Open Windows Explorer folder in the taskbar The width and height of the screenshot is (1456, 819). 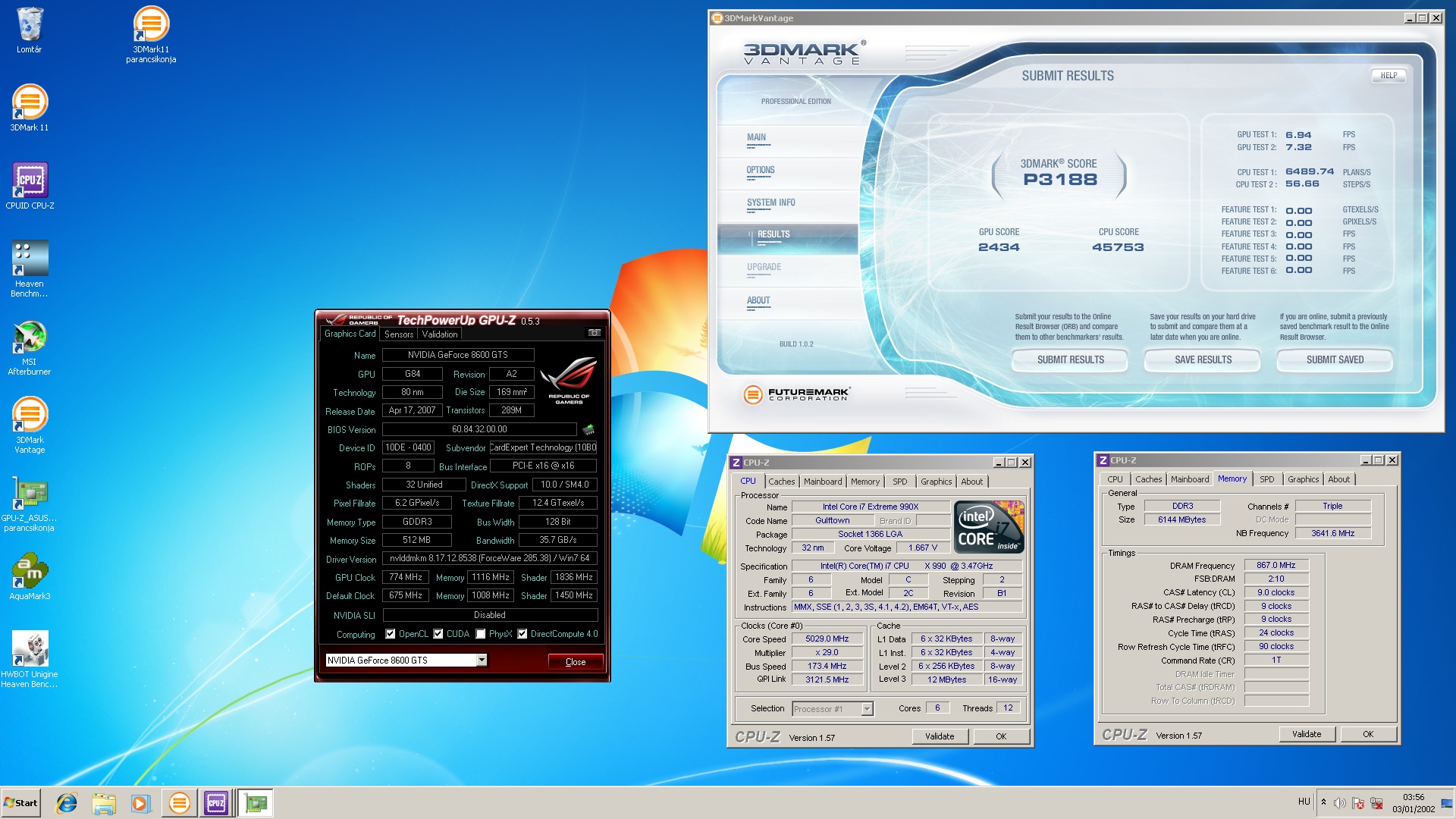point(104,803)
